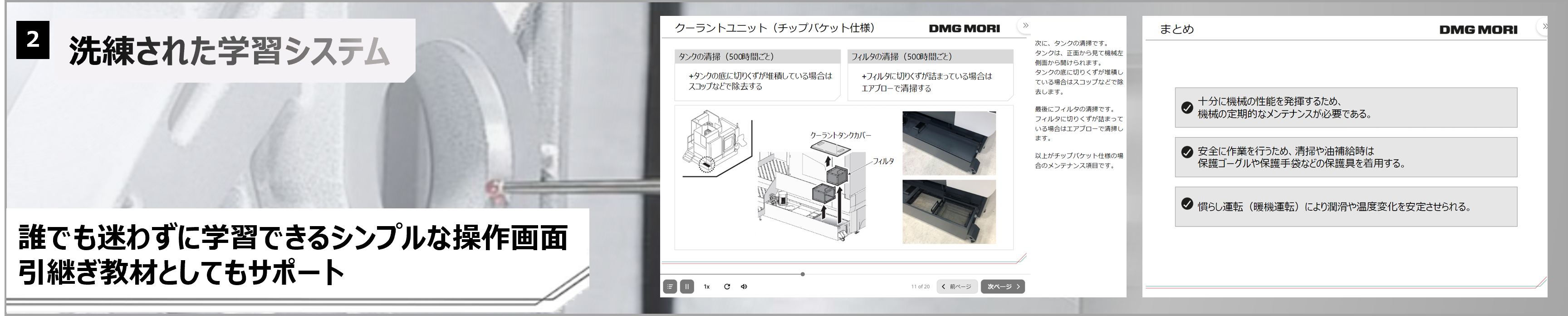Click the playback progress slider knob
Image resolution: width=1568 pixels, height=316 pixels.
click(802, 274)
